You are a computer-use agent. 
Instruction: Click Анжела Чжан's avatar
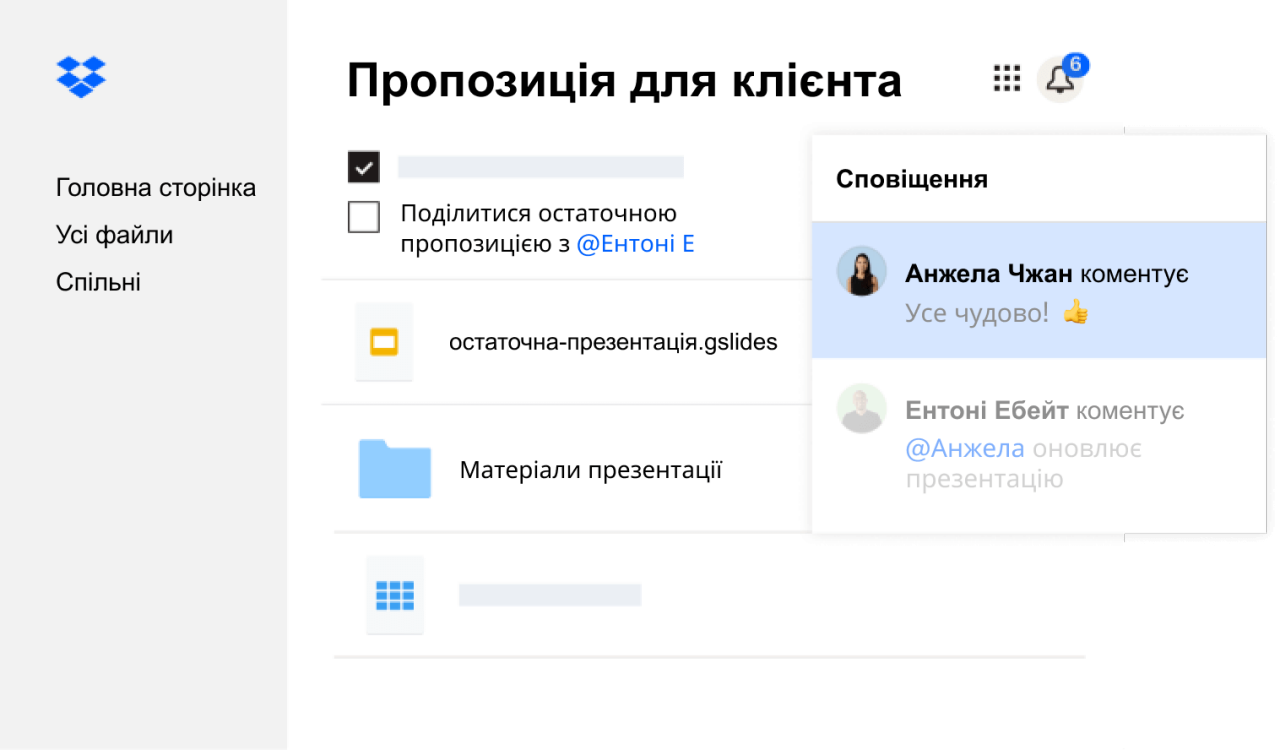click(862, 271)
